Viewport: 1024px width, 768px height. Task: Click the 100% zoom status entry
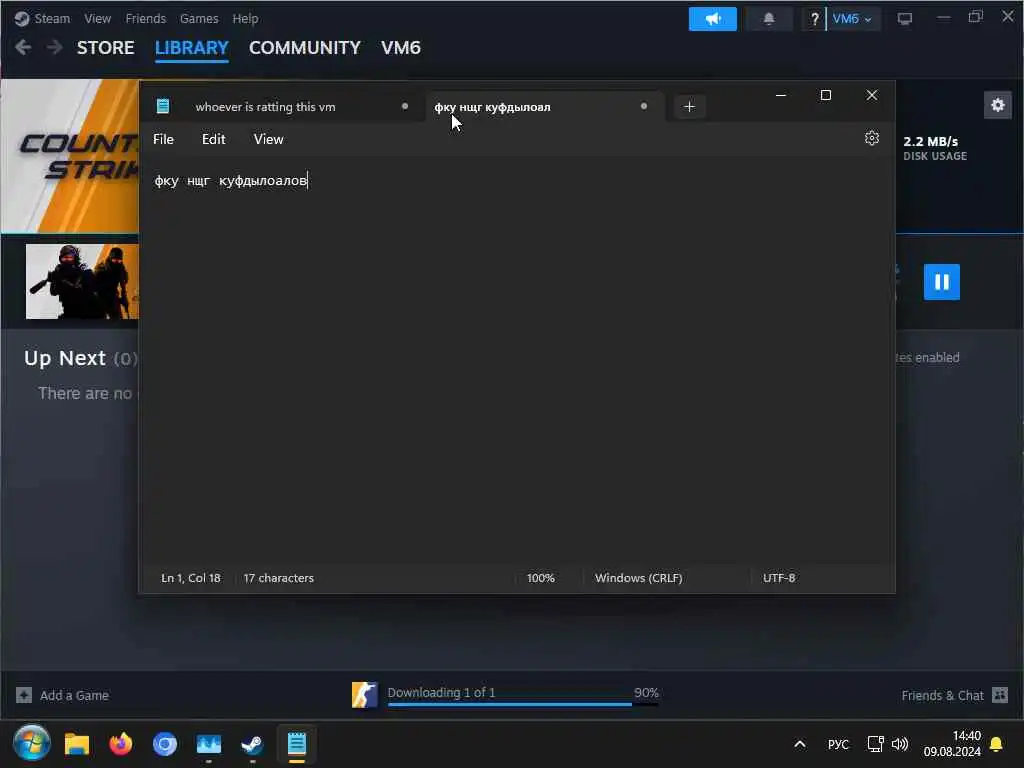[x=541, y=578]
